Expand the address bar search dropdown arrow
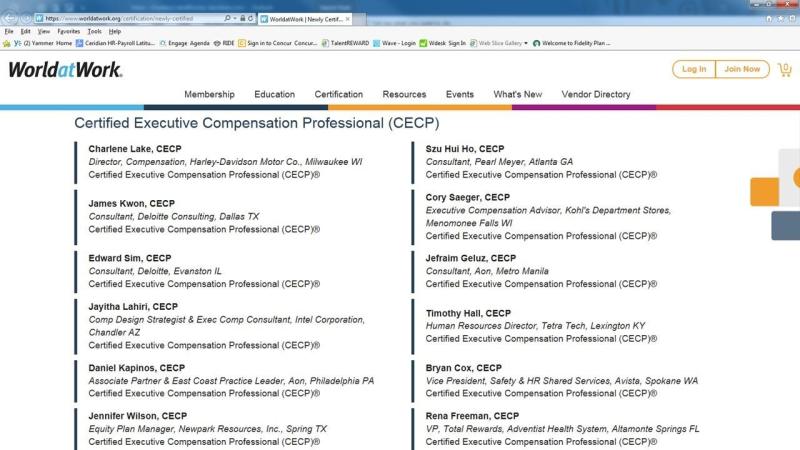Screen dimensions: 800x450 click(x=235, y=18)
